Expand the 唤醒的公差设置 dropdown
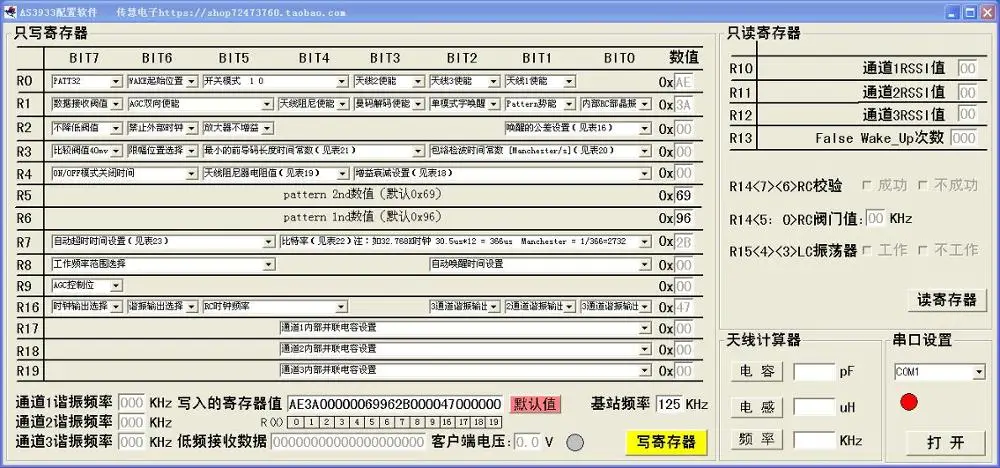 [578, 128]
